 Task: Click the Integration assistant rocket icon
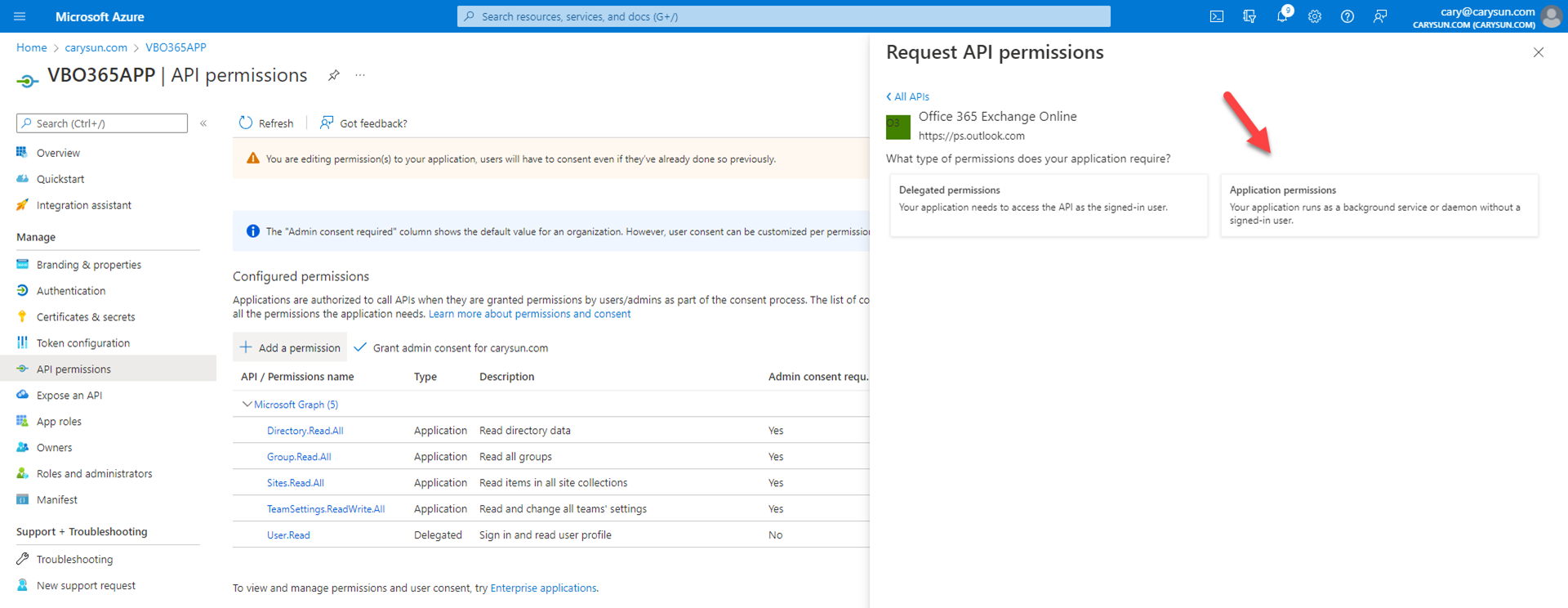22,204
